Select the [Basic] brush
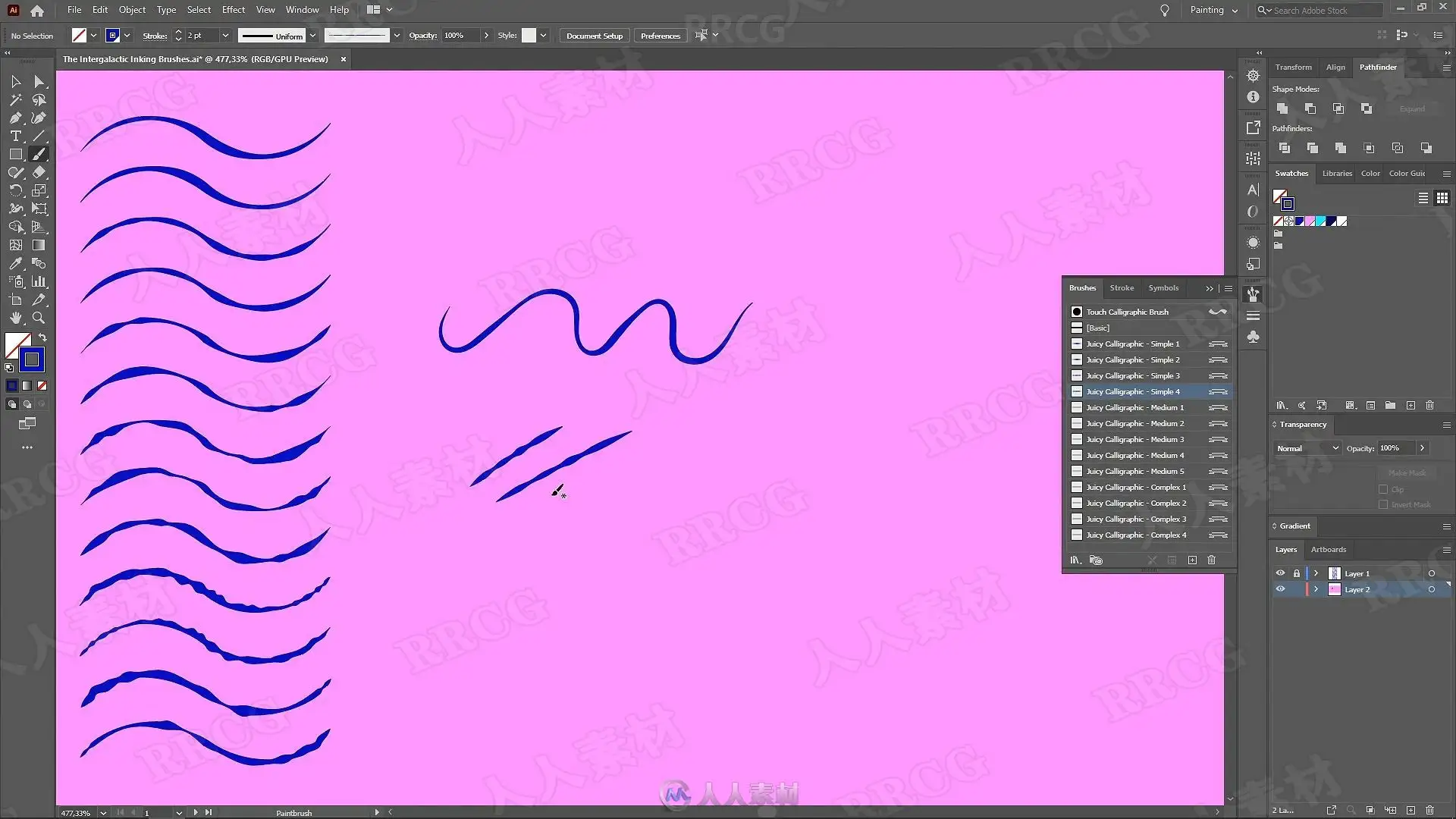Screen dimensions: 1456x819 coord(1150,328)
